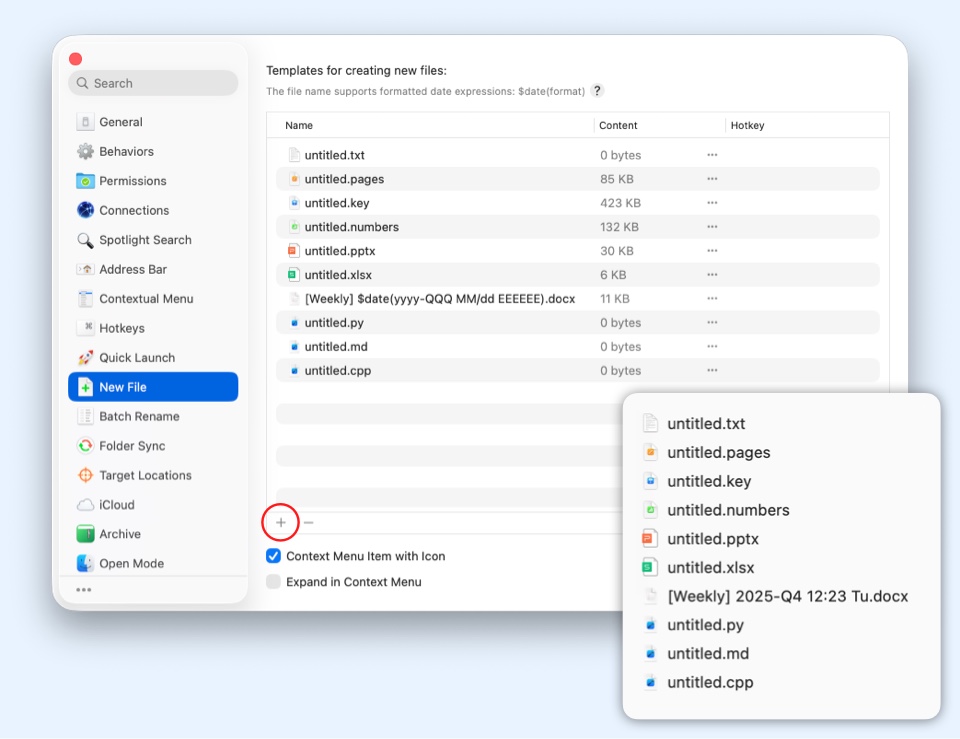Open the Archive section icon
This screenshot has width=960, height=739.
[87, 534]
